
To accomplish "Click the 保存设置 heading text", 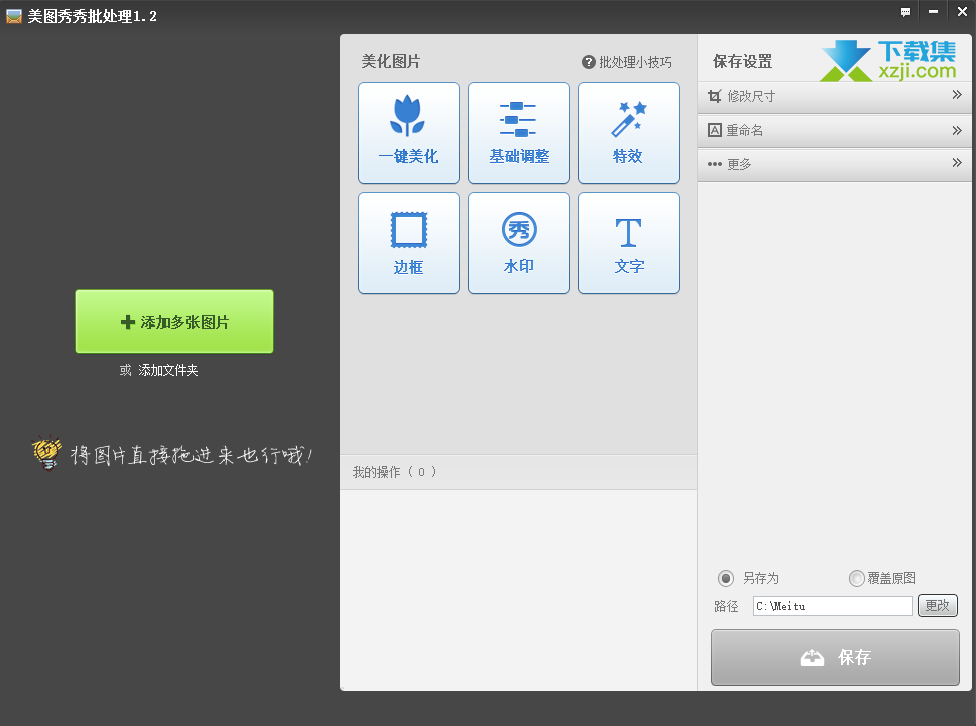I will pos(743,62).
